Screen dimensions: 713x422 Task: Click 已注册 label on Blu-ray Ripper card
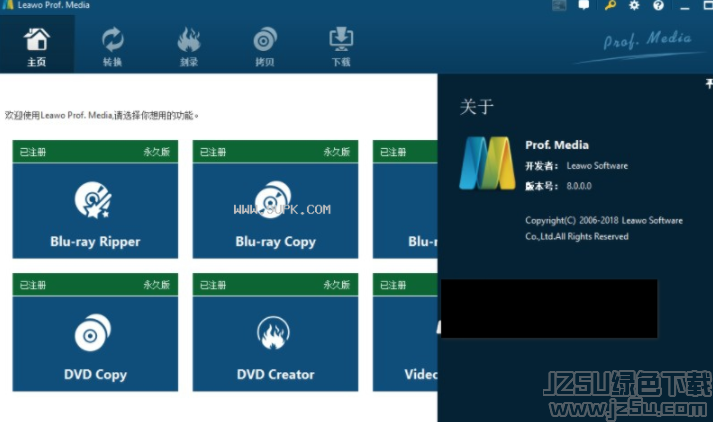tap(33, 152)
